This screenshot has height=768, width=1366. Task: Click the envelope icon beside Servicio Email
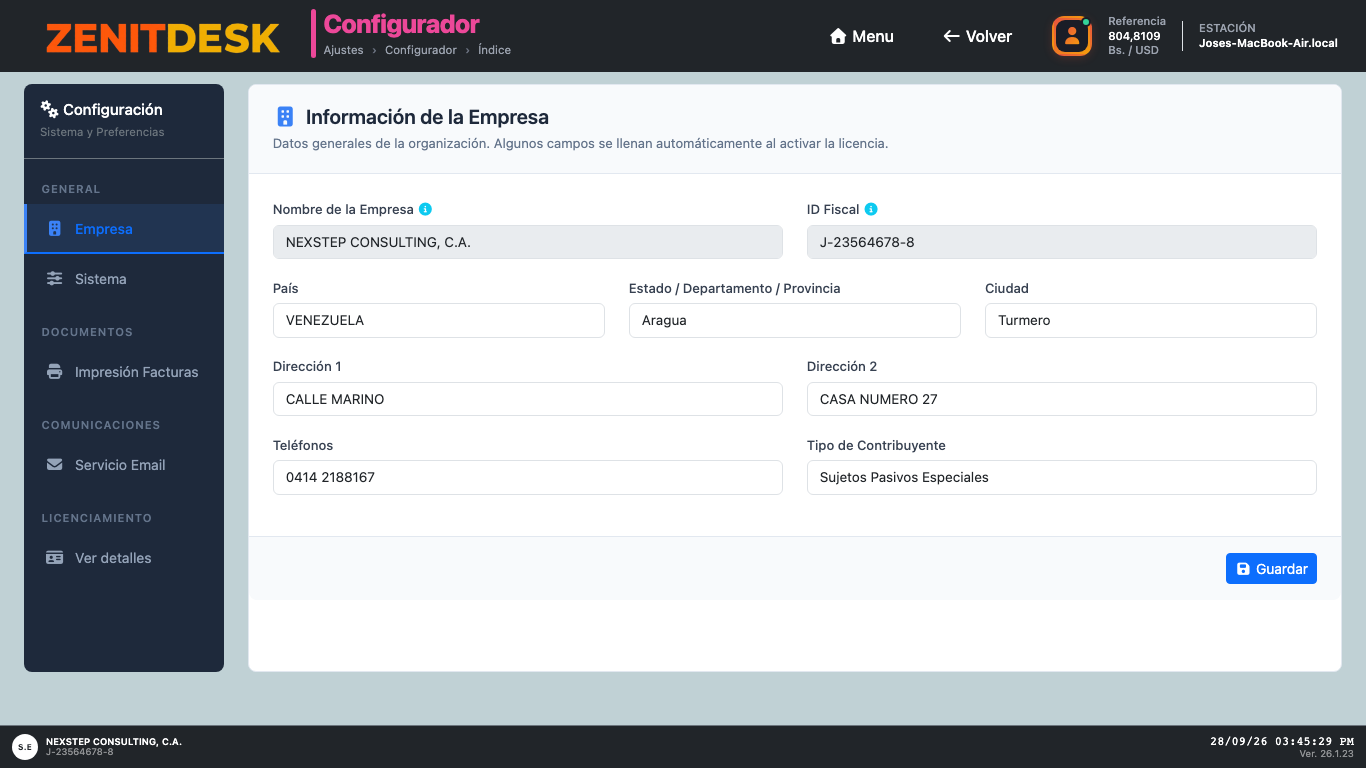[55, 465]
